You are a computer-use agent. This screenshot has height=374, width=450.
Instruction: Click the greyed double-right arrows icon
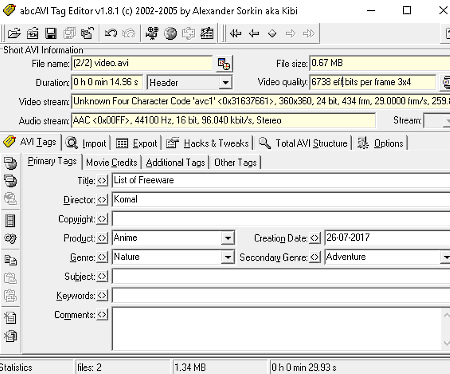[309, 33]
